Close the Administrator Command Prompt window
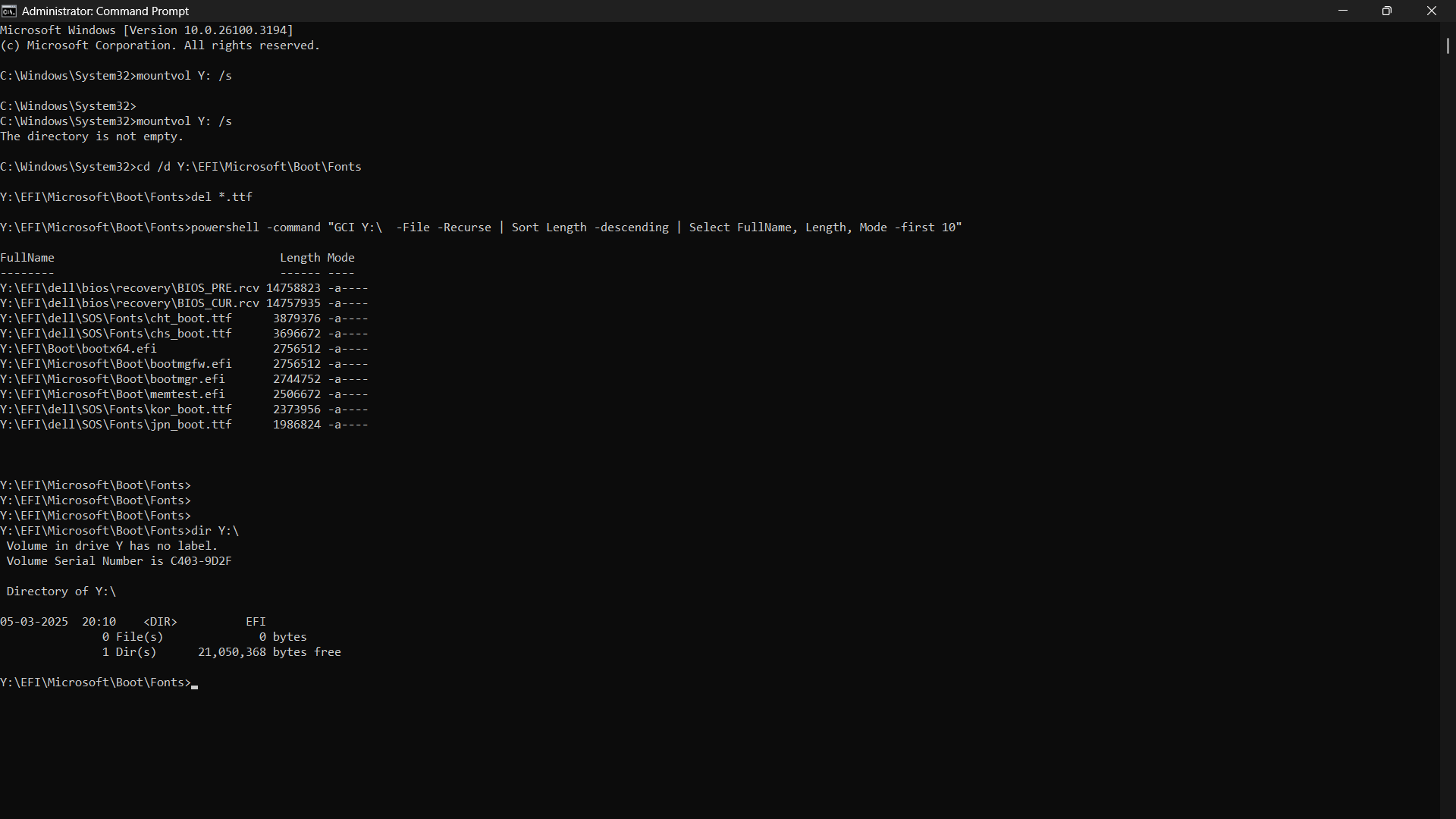Screen dimensions: 1456x819 [1432, 11]
